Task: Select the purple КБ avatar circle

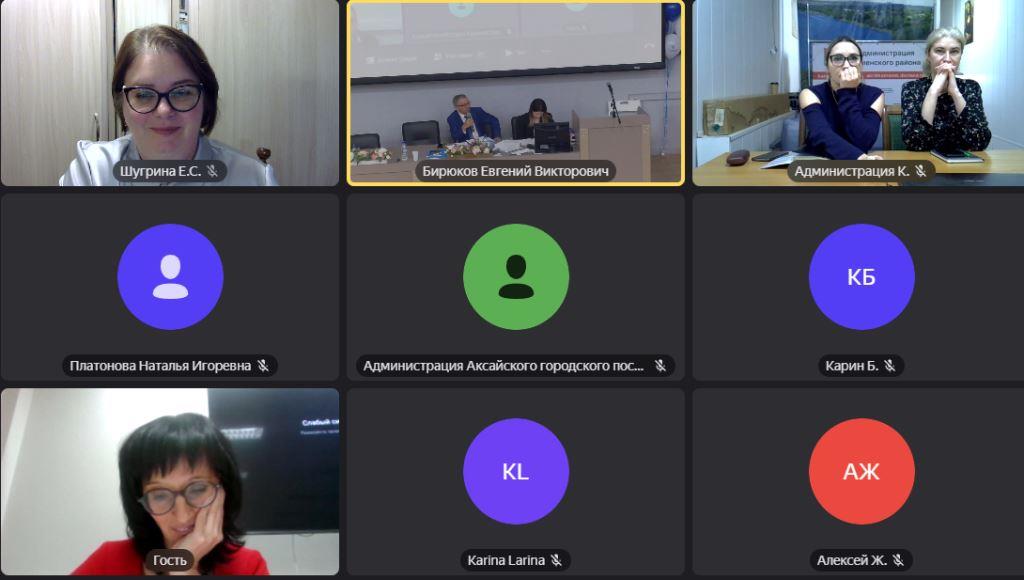Action: click(861, 277)
